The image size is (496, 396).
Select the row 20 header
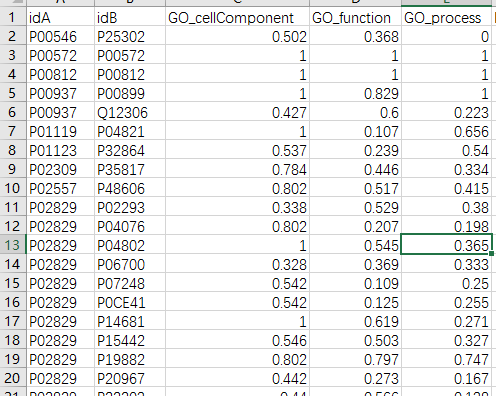coord(13,378)
